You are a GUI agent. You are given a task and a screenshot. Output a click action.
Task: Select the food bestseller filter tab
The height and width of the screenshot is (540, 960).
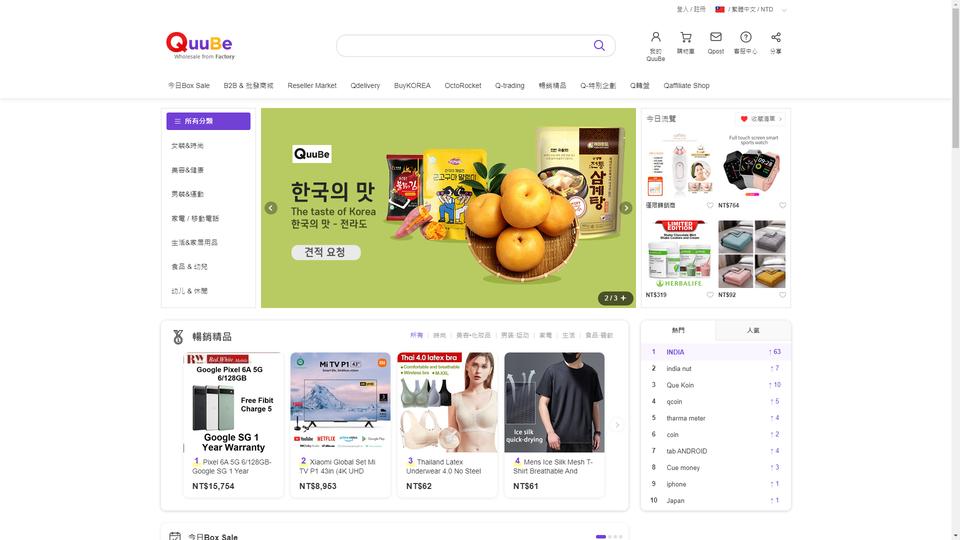click(599, 336)
